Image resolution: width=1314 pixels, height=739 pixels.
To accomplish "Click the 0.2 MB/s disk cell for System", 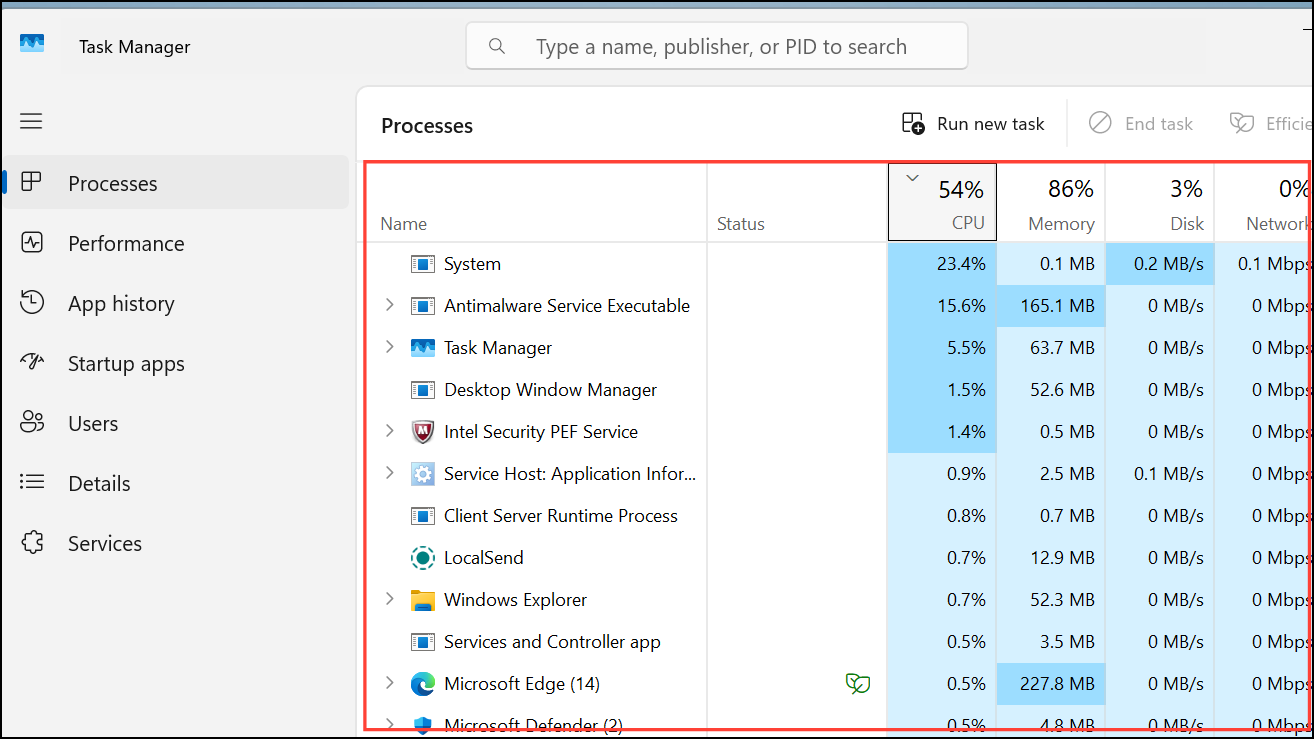I will click(1160, 264).
